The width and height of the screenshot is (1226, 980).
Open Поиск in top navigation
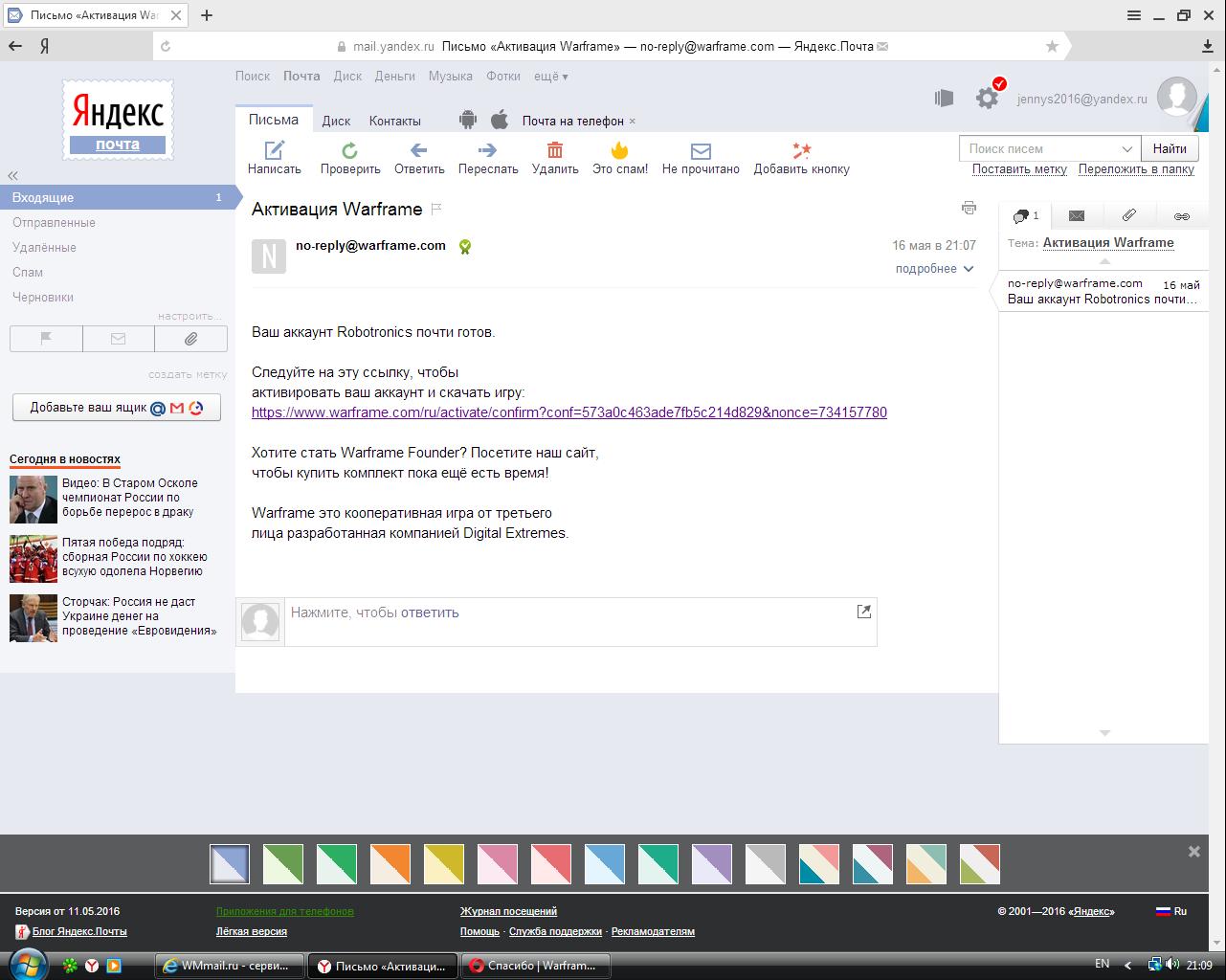(x=253, y=76)
